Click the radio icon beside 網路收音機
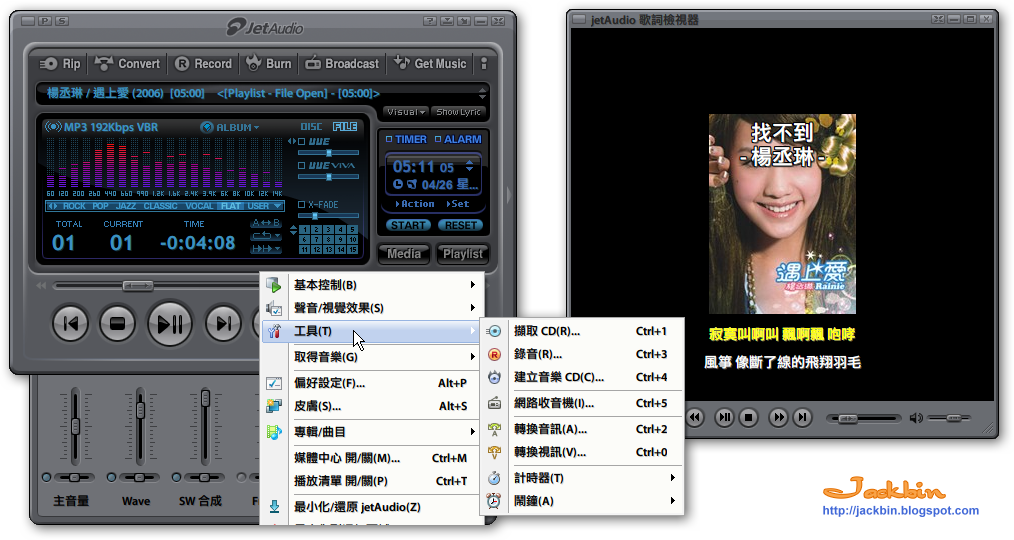Viewport: 1014px width, 540px height. pos(494,403)
